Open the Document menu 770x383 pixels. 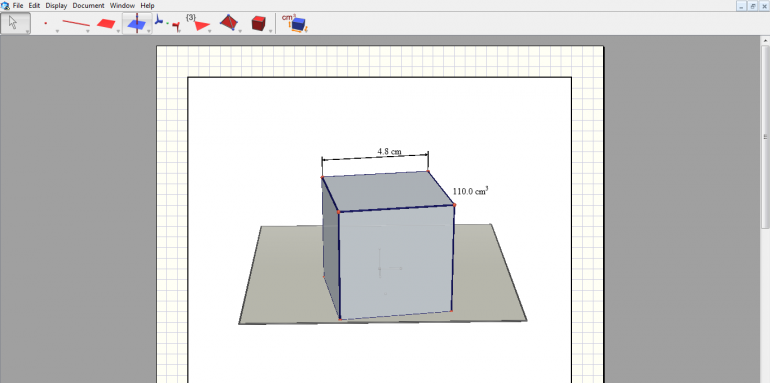coord(88,5)
